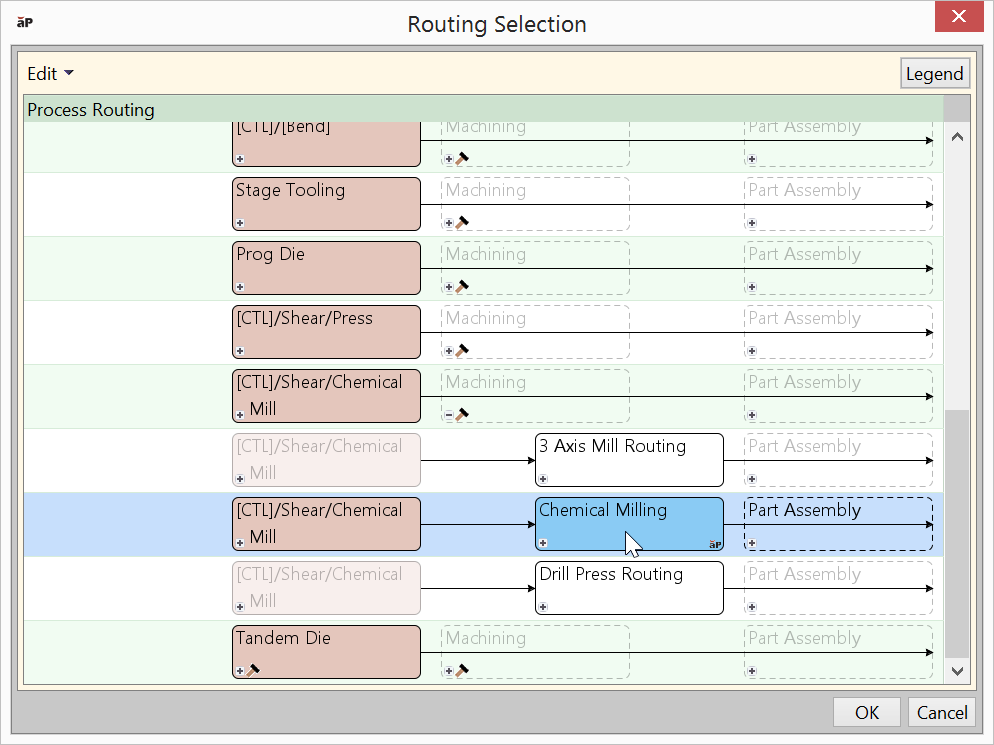Viewport: 994px width, 745px height.
Task: Click hammer icon in [CTL]/Shear/Press Machining node
Action: point(462,350)
